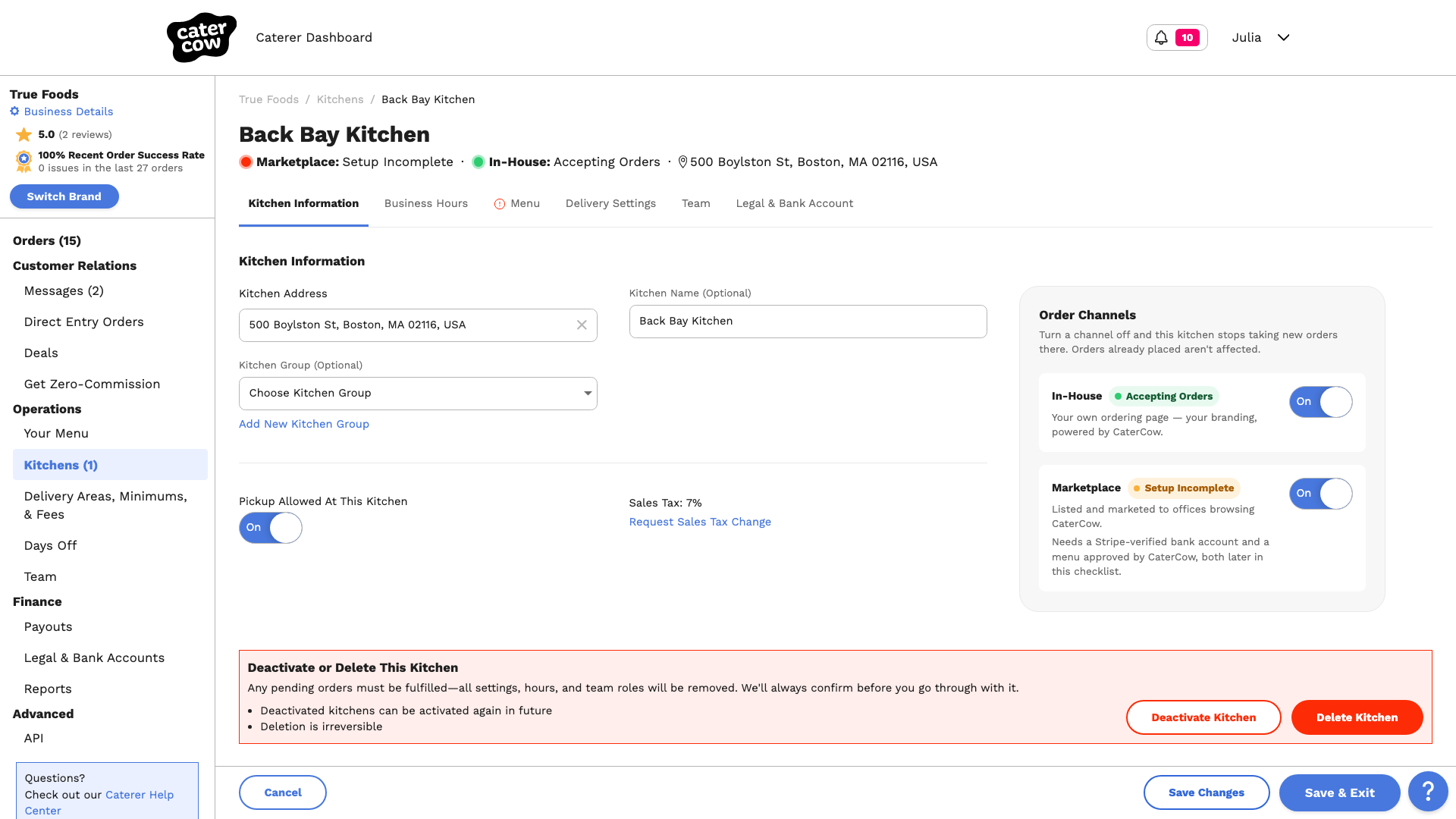The width and height of the screenshot is (1456, 819).
Task: Go to Kitchens breadcrumb link
Action: tap(340, 99)
